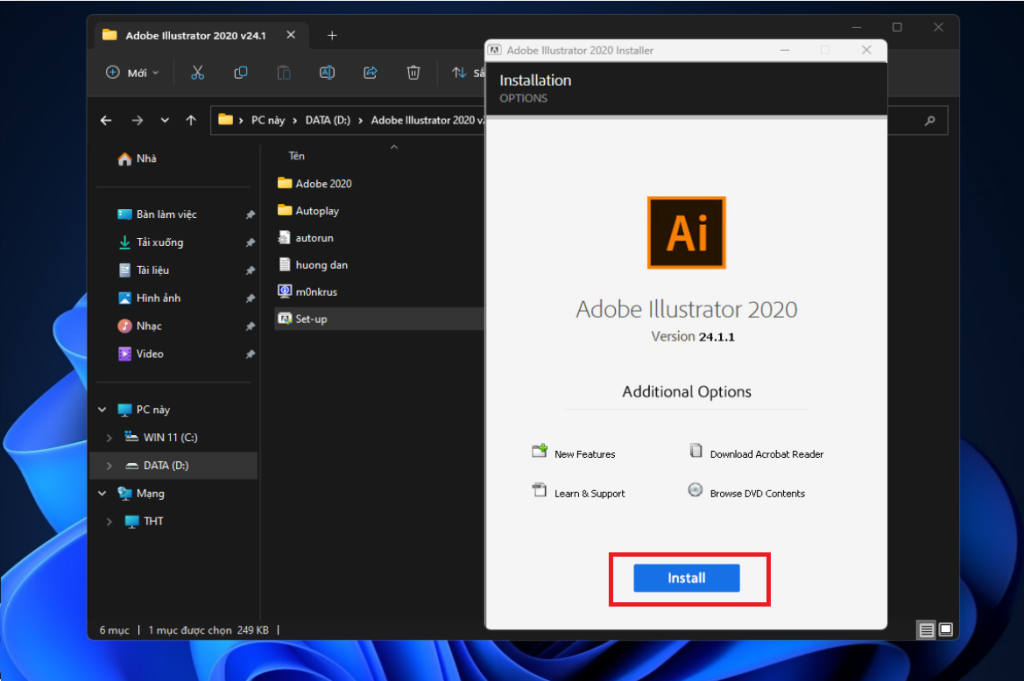Sort by the Tên column header
Screen dimensions: 1024x681
296,156
